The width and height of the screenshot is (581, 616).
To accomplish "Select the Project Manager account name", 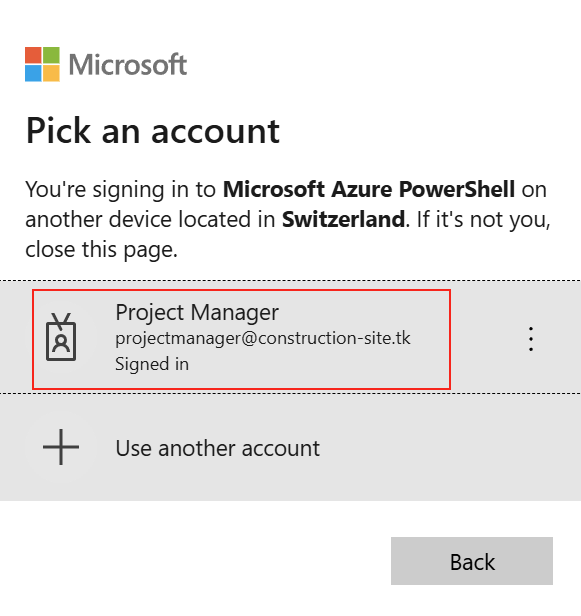I will pos(197,313).
